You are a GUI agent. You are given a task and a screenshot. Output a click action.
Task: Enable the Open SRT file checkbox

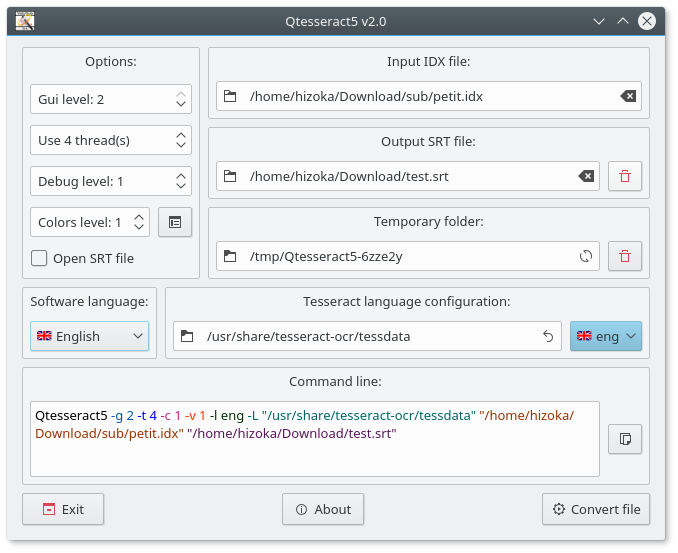click(39, 259)
